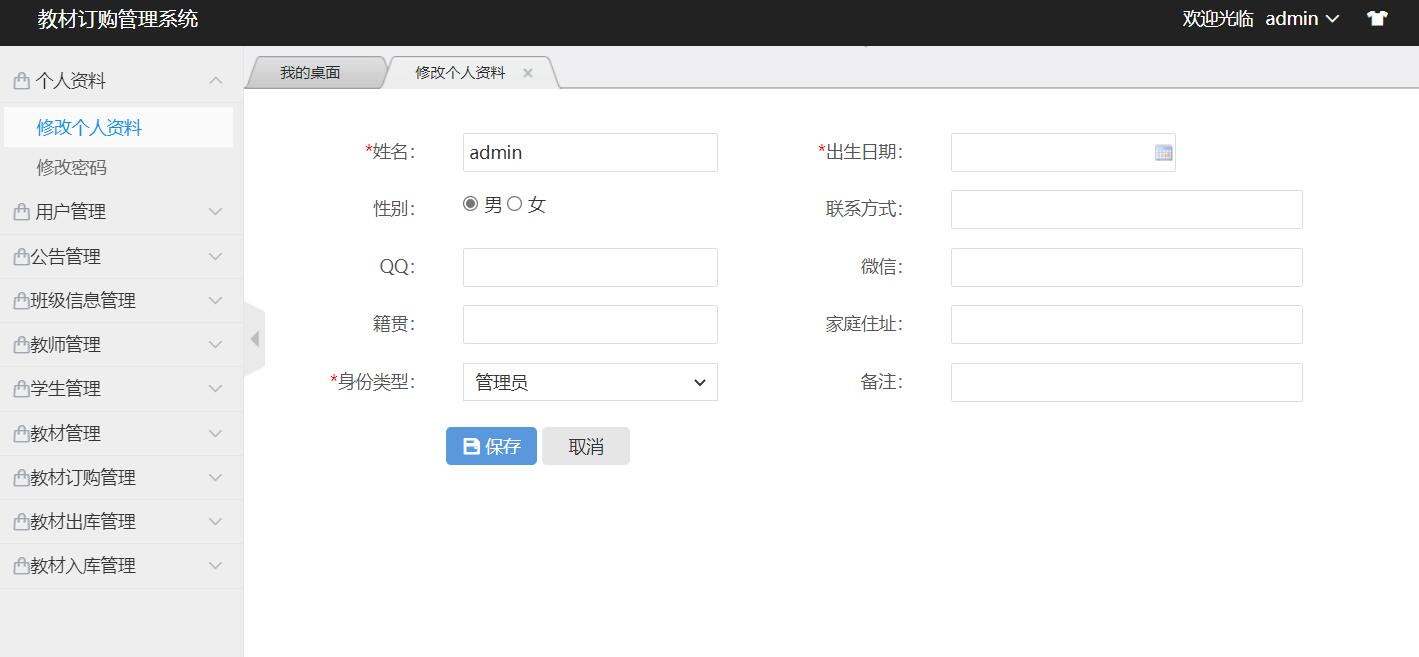Open the calendar picker for 出生日期
This screenshot has height=657, width=1419.
click(1164, 152)
